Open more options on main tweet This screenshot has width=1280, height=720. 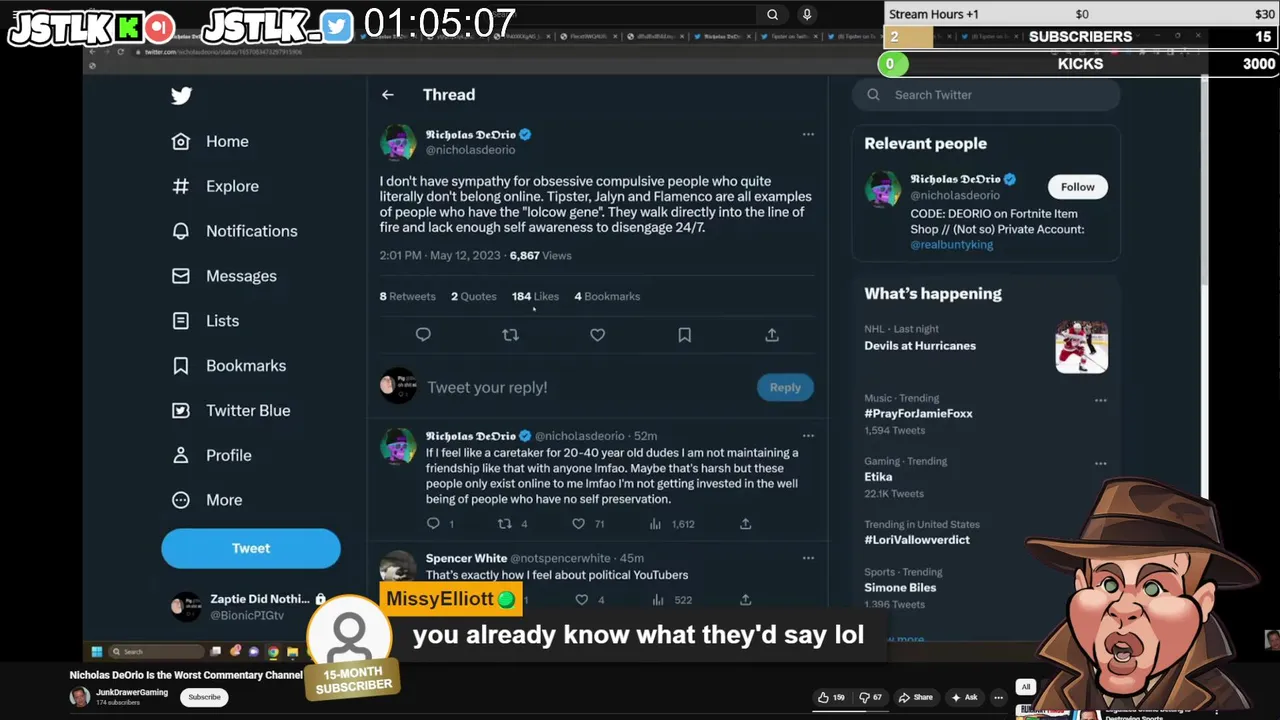(x=808, y=134)
